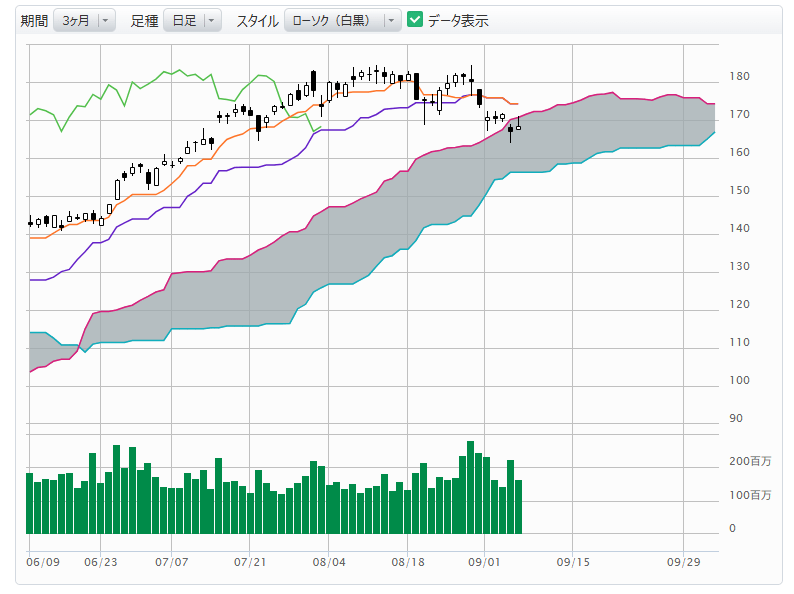The width and height of the screenshot is (794, 594).
Task: Click the 09/15 date axis label
Action: 573,562
